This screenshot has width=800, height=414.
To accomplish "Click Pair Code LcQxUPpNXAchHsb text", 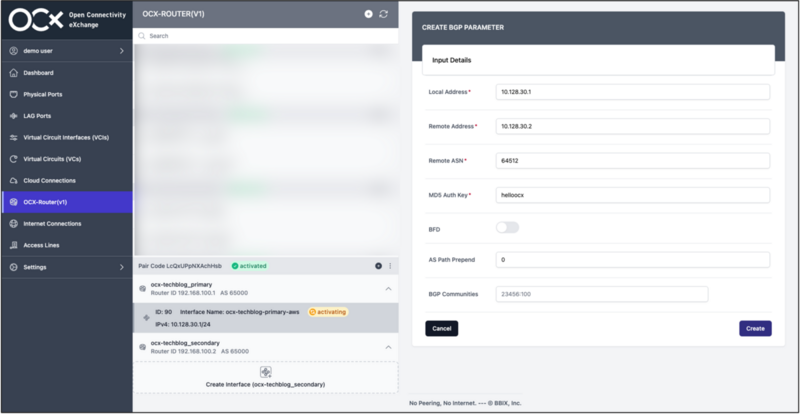I will 180,266.
